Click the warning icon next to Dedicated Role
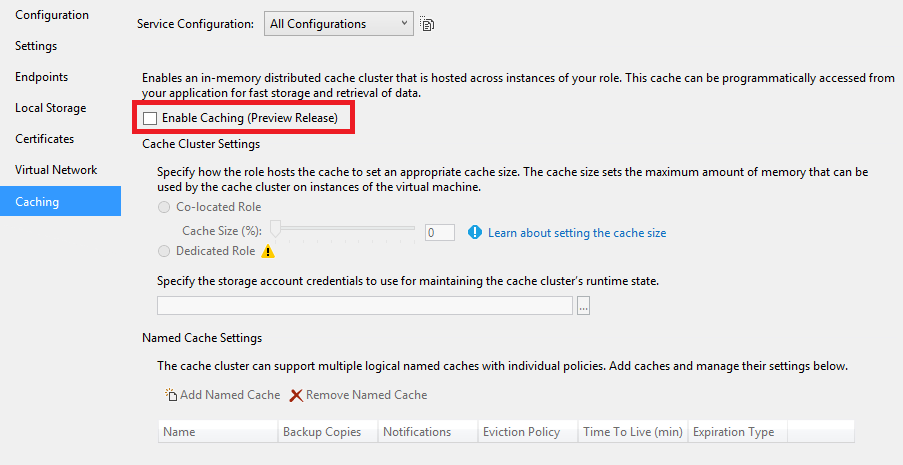The image size is (903, 465). coord(267,251)
